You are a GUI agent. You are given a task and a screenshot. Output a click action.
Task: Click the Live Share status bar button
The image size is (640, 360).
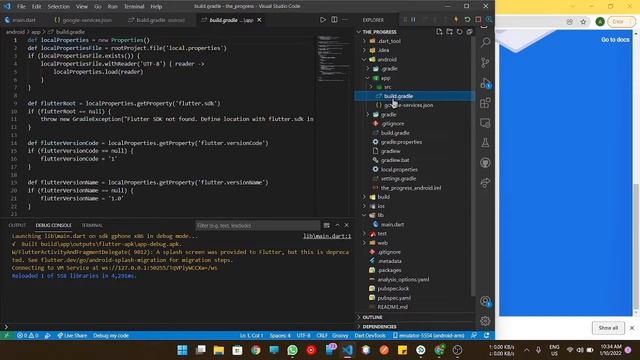[x=72, y=336]
